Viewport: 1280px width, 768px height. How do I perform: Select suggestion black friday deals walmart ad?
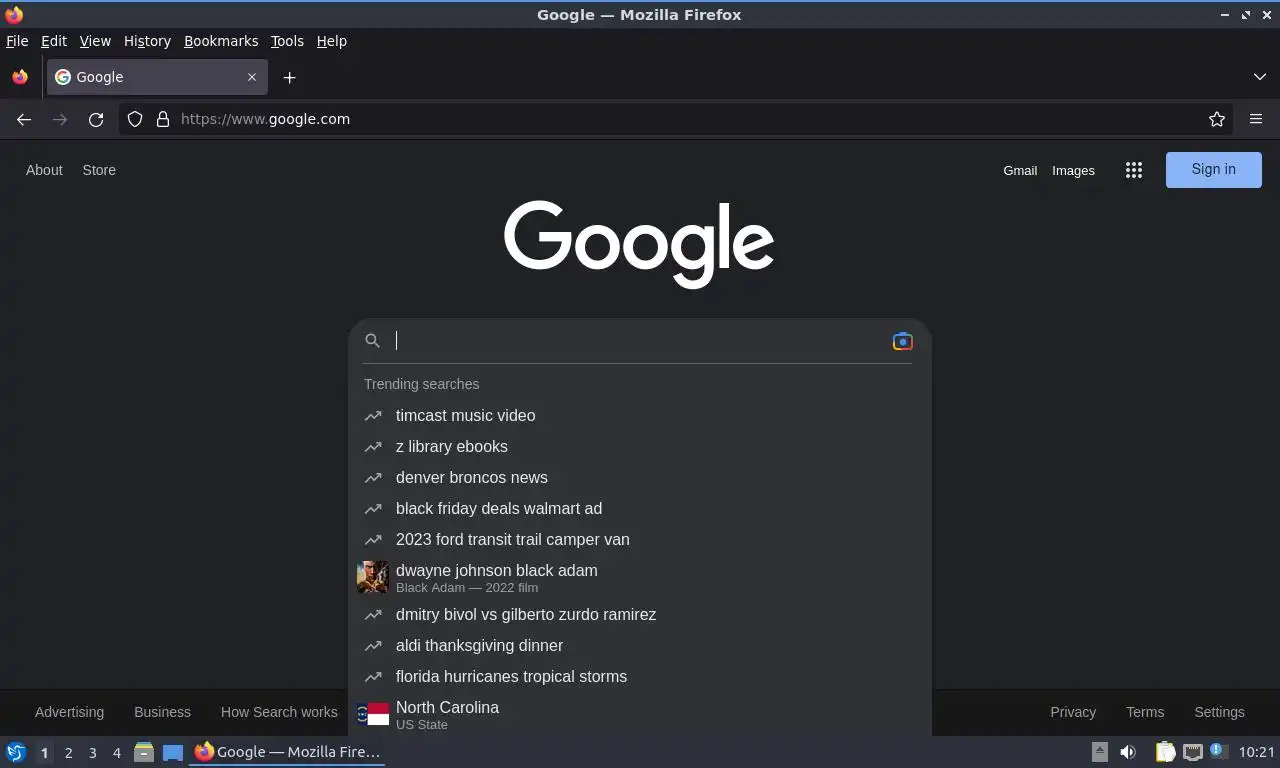640,508
